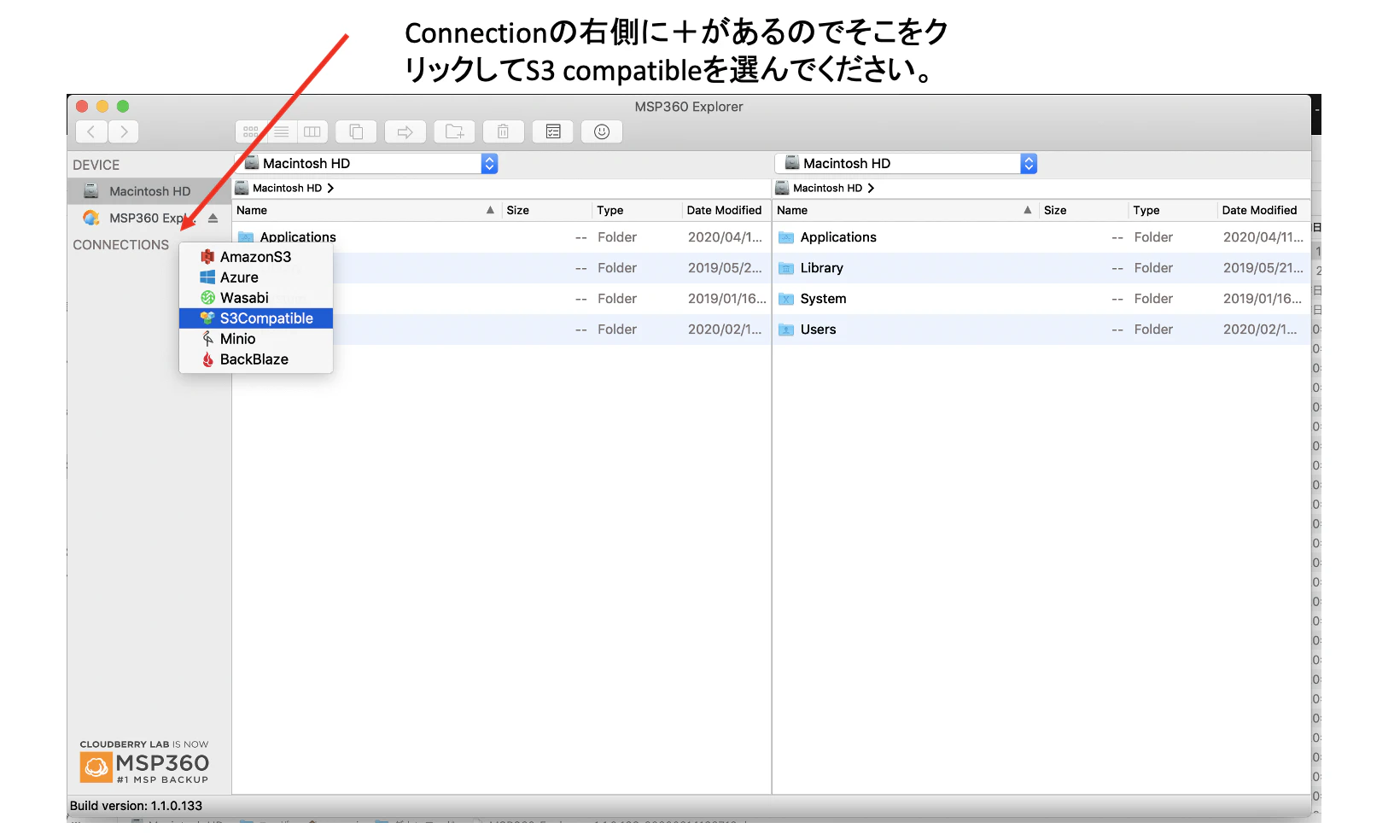Select Library folder in the right pane

pyautogui.click(x=1041, y=268)
